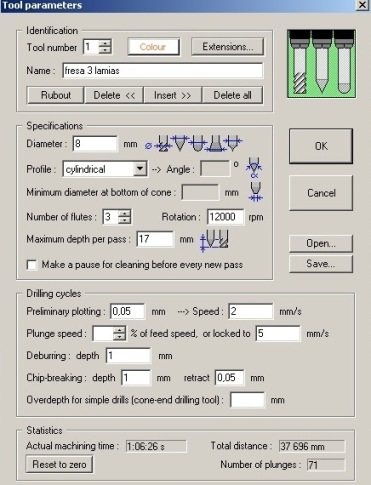Click the Total distance value 37 696 mm
Viewport: 371px width, 485px height.
pyautogui.click(x=312, y=446)
